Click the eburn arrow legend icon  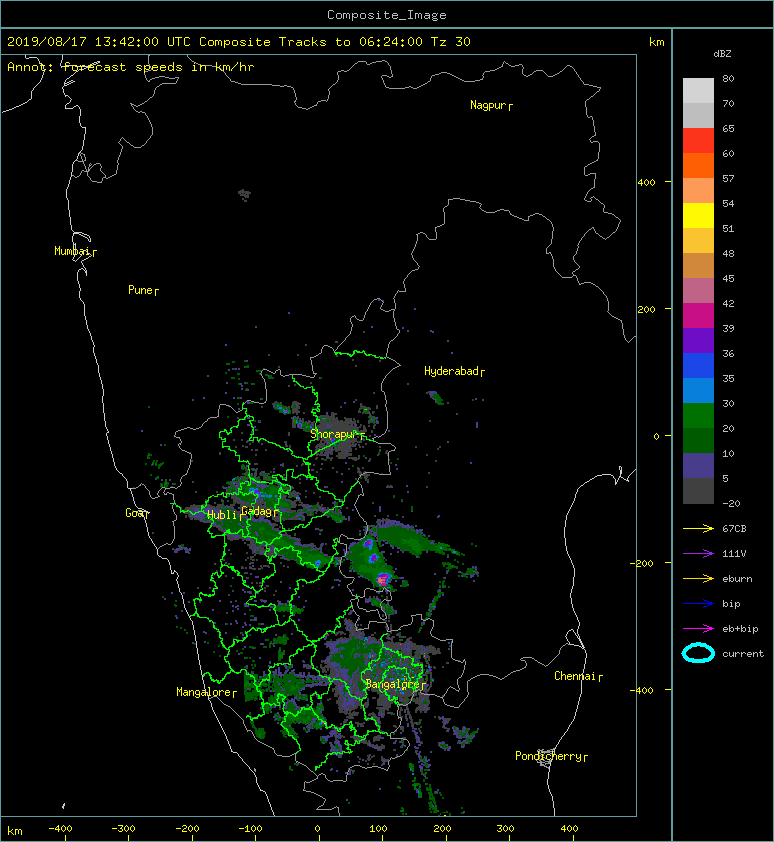[698, 579]
